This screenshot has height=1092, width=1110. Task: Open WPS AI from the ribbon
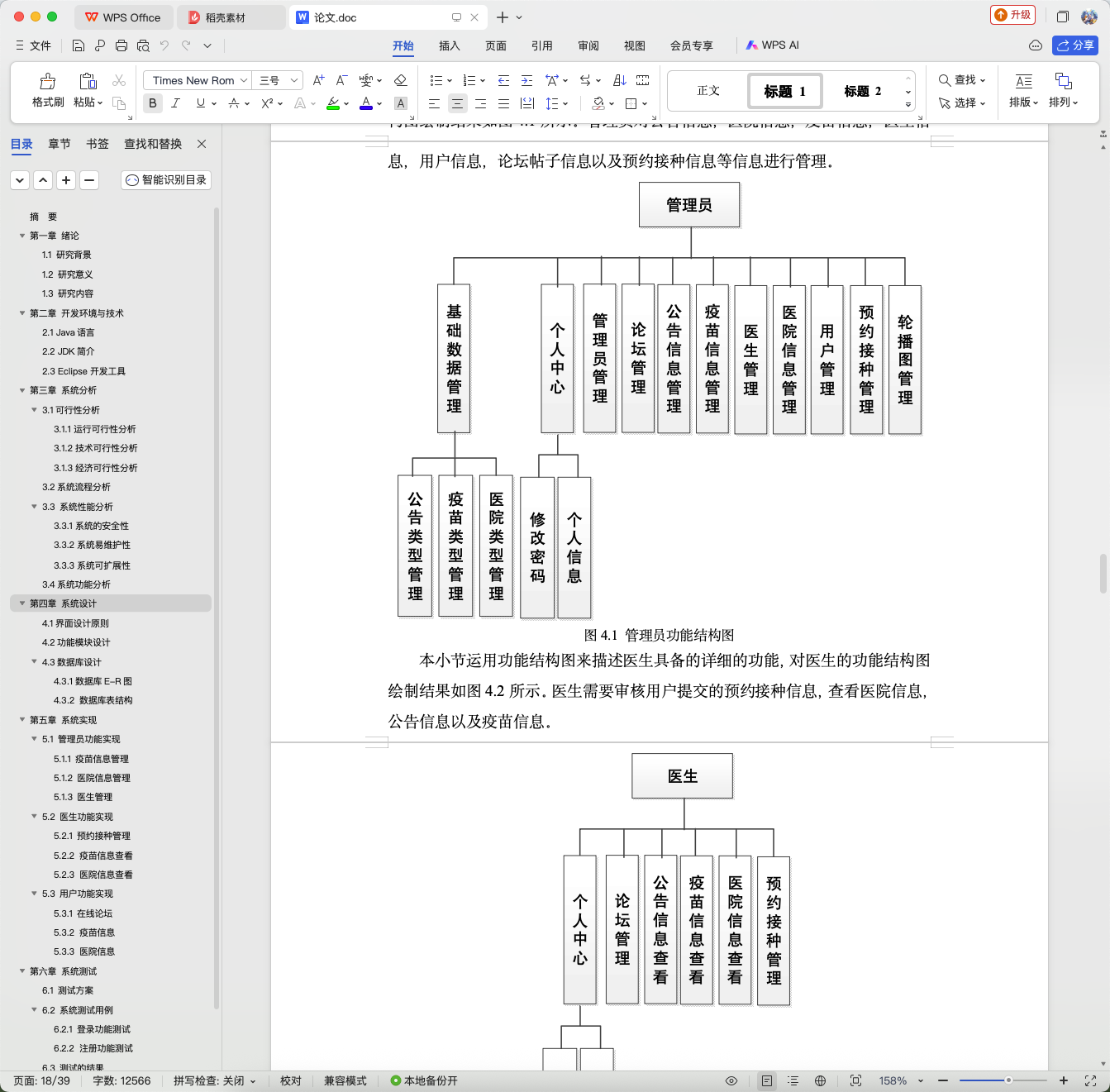coord(773,45)
